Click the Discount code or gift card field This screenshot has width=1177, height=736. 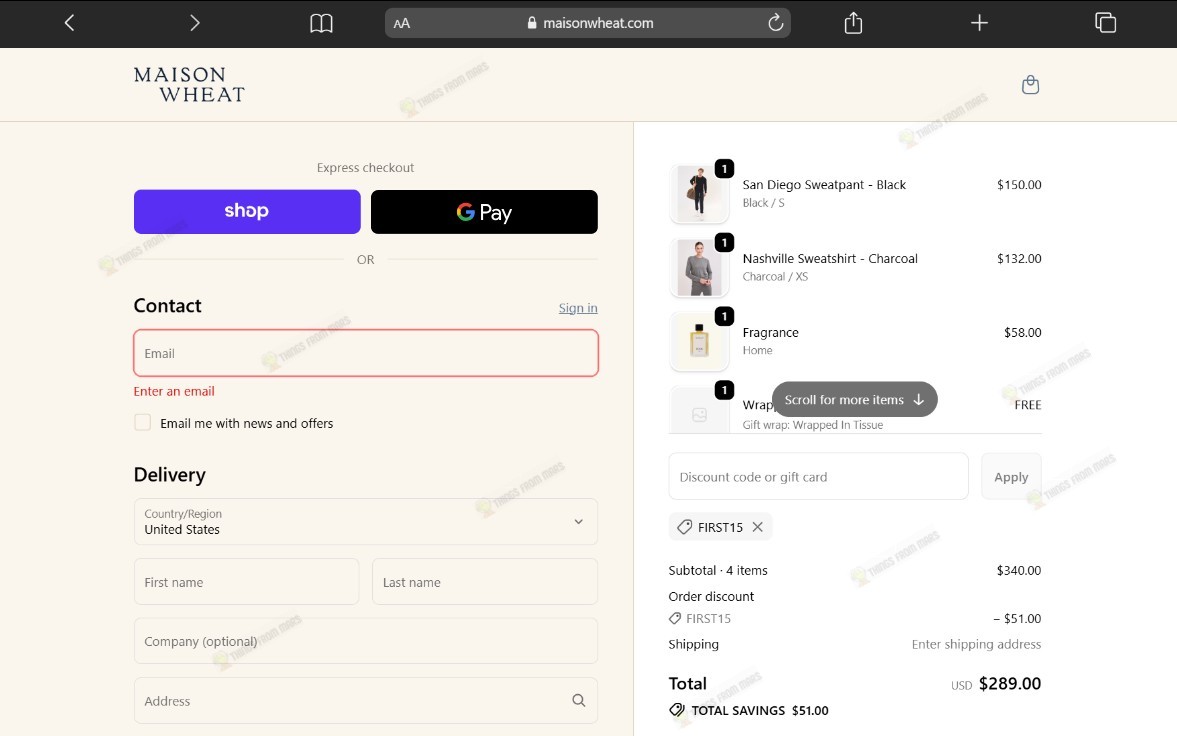pos(818,476)
